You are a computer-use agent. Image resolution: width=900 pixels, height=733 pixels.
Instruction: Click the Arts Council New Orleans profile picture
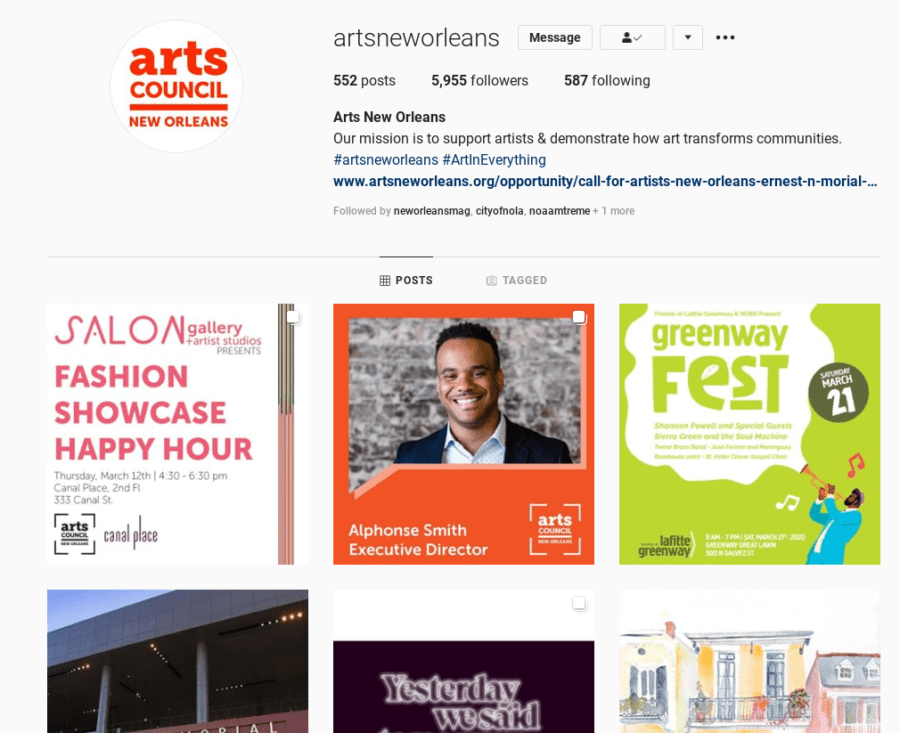(x=177, y=87)
